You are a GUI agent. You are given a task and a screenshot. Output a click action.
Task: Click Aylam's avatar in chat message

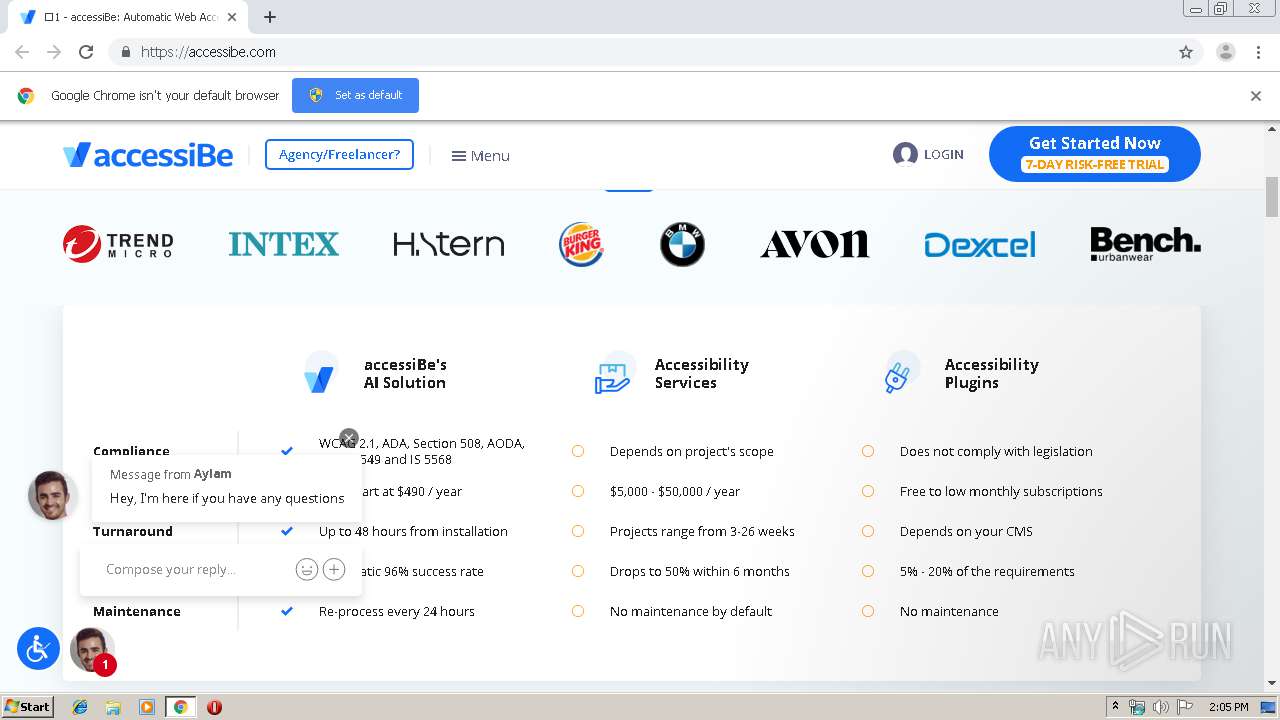(x=52, y=495)
